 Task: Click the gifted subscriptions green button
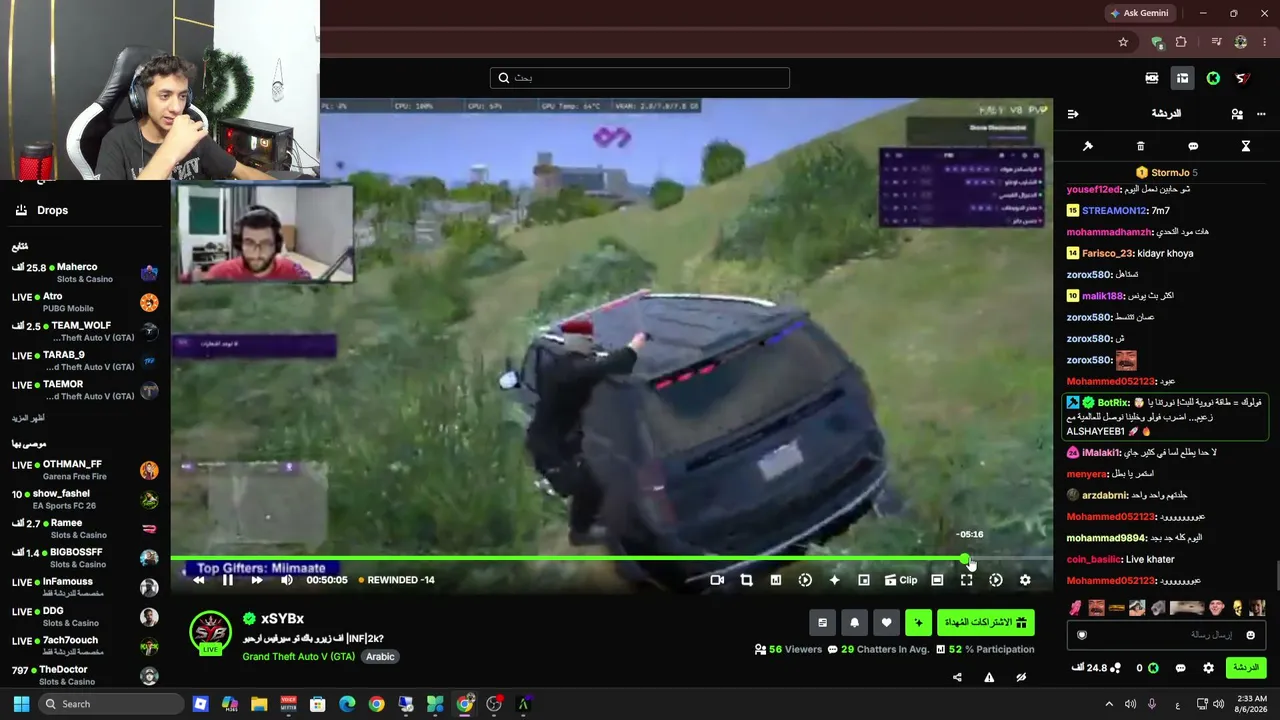point(986,623)
